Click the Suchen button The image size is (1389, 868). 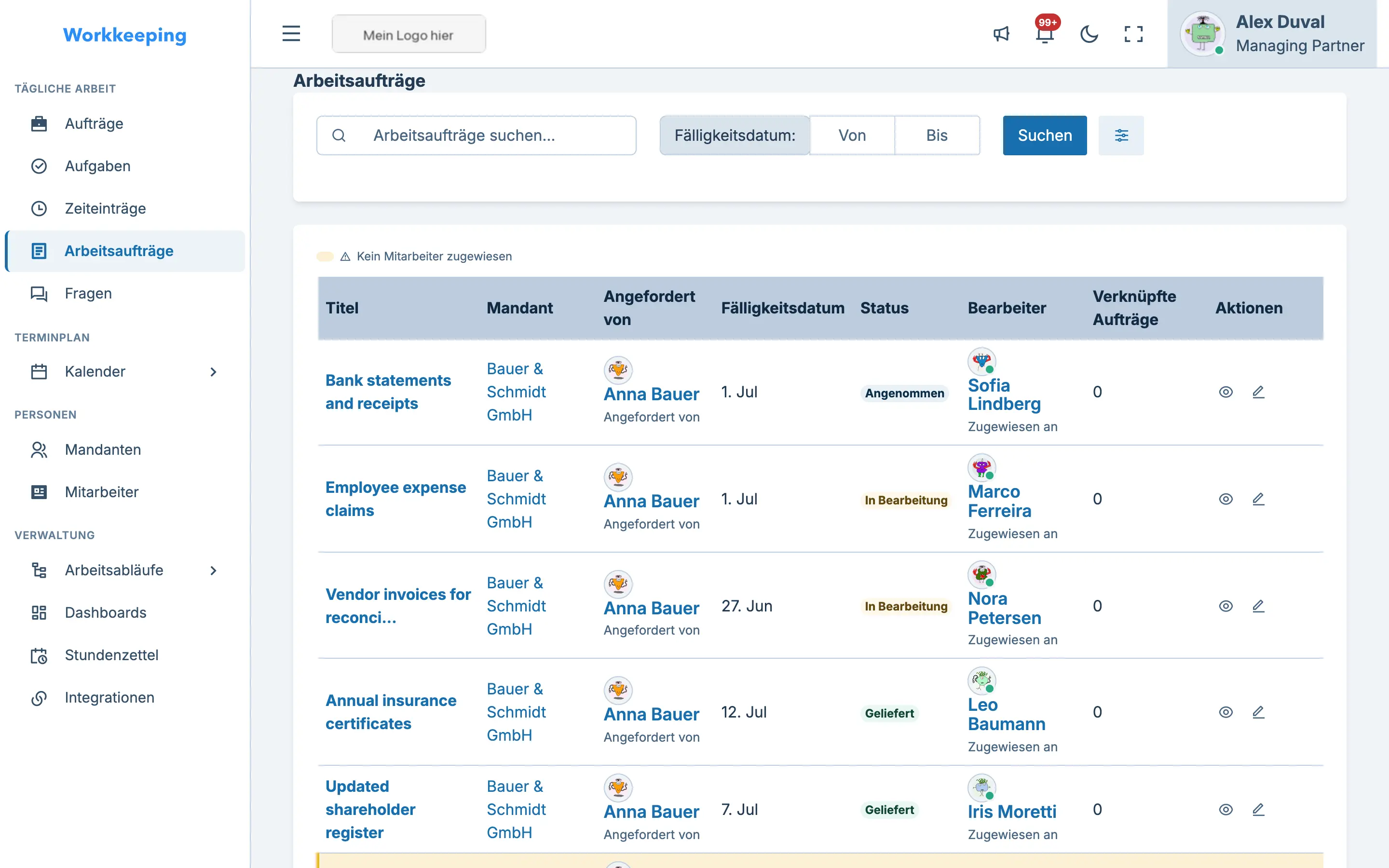pos(1045,136)
